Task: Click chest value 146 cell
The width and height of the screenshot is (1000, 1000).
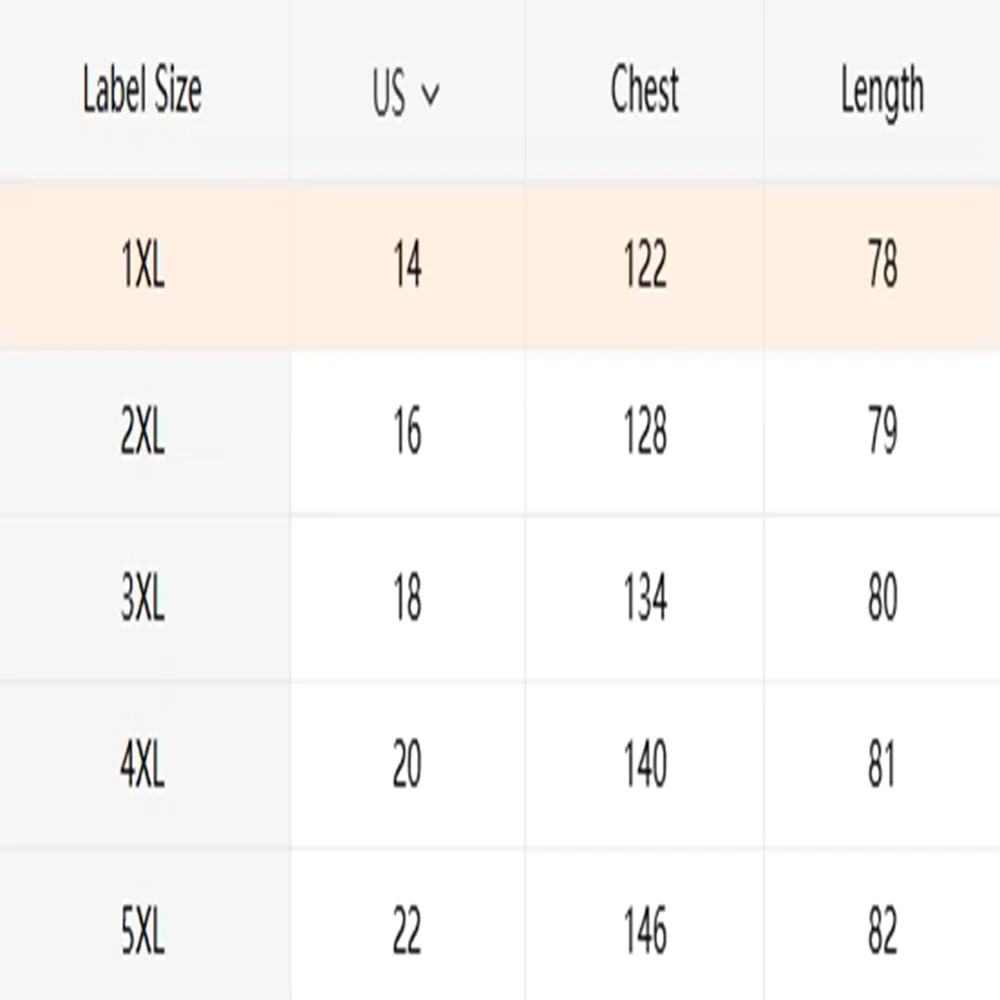Action: 645,931
